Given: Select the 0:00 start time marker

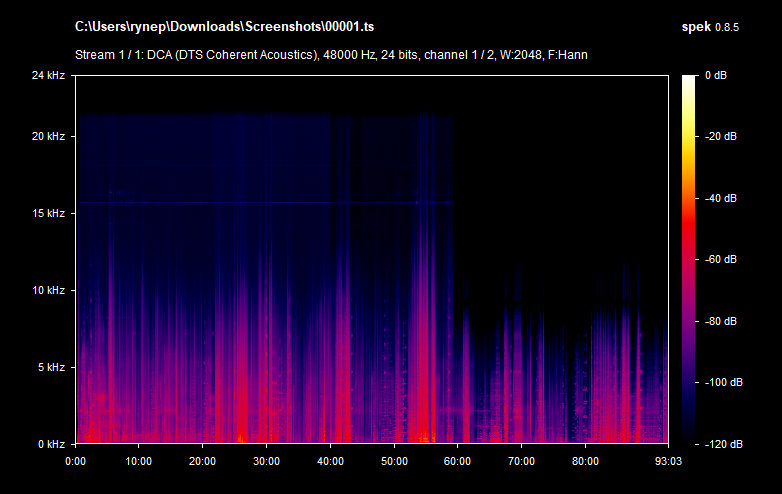Looking at the screenshot, I should [75, 461].
